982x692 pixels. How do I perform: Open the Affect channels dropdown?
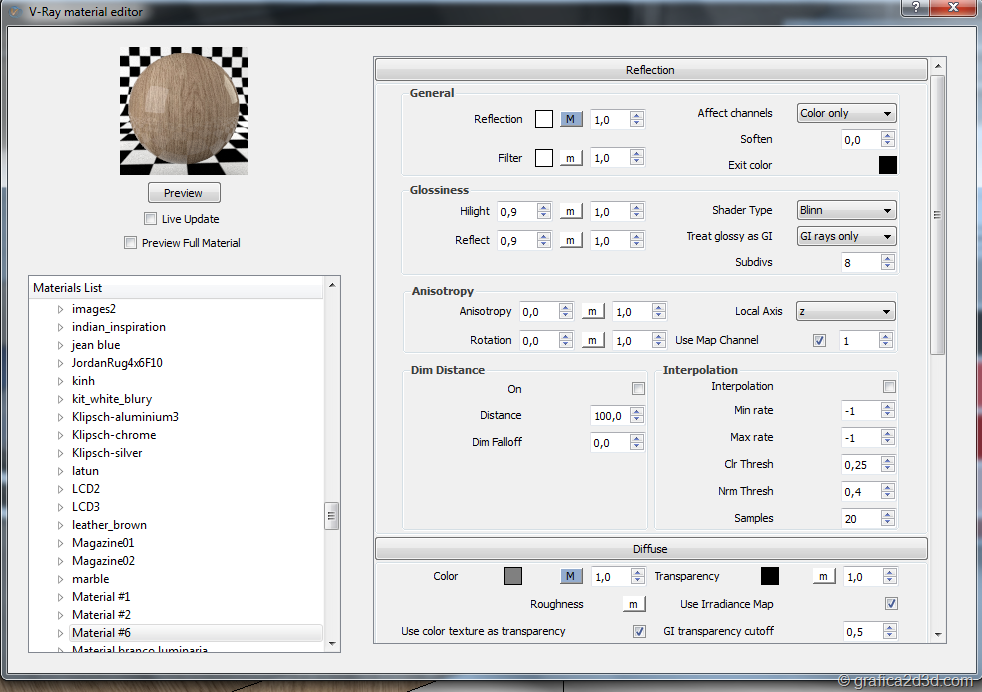point(846,114)
